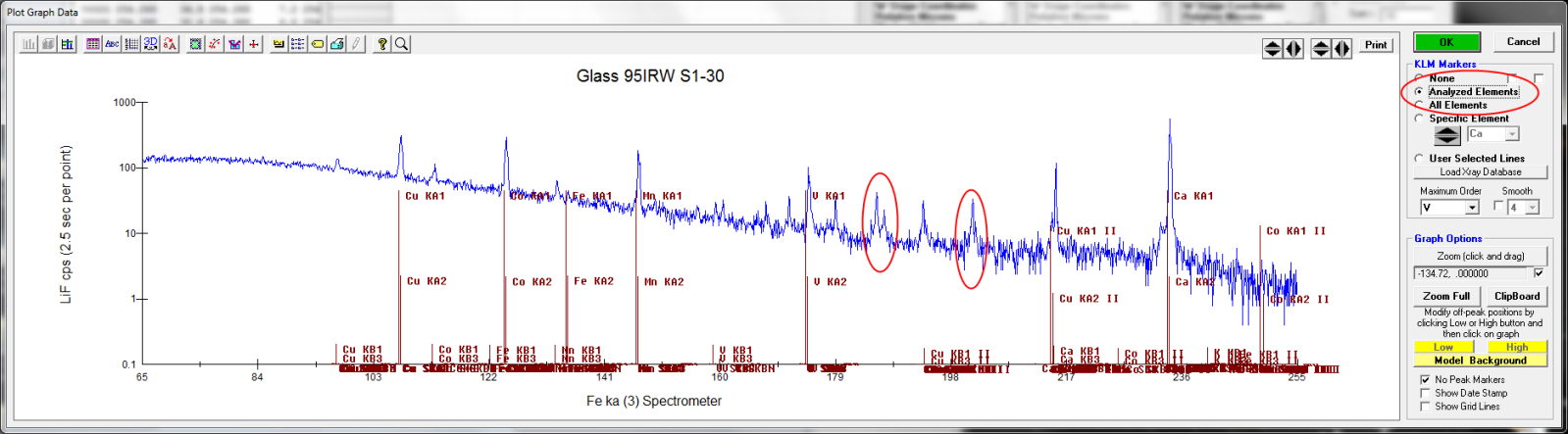Click the red crosshair marker toolbar icon
The height and width of the screenshot is (434, 1568).
tap(254, 44)
